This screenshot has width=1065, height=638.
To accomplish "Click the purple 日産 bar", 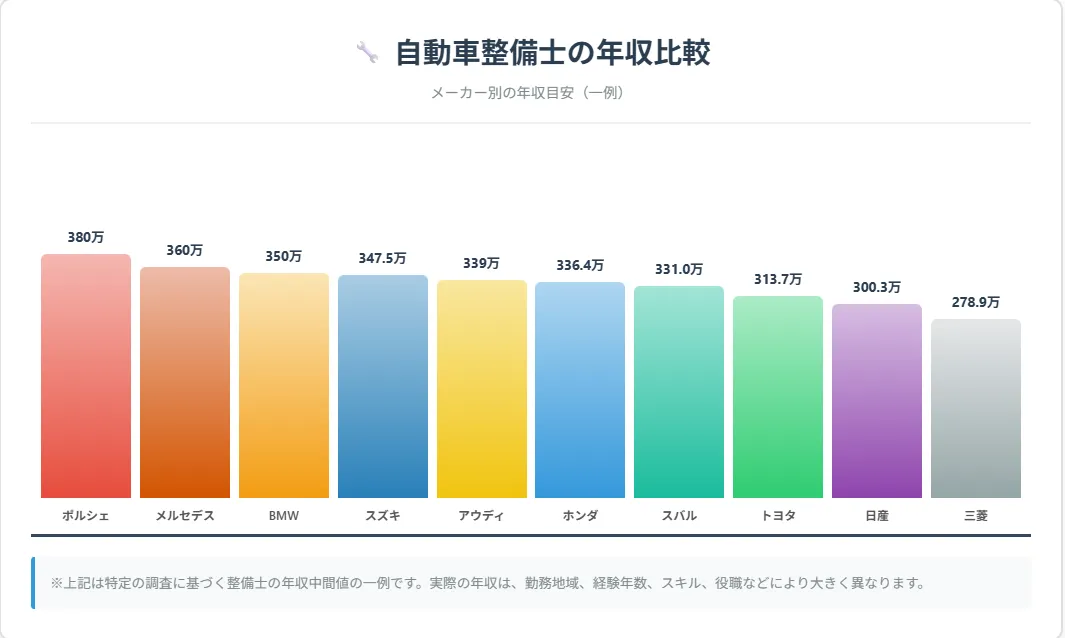I will point(877,401).
